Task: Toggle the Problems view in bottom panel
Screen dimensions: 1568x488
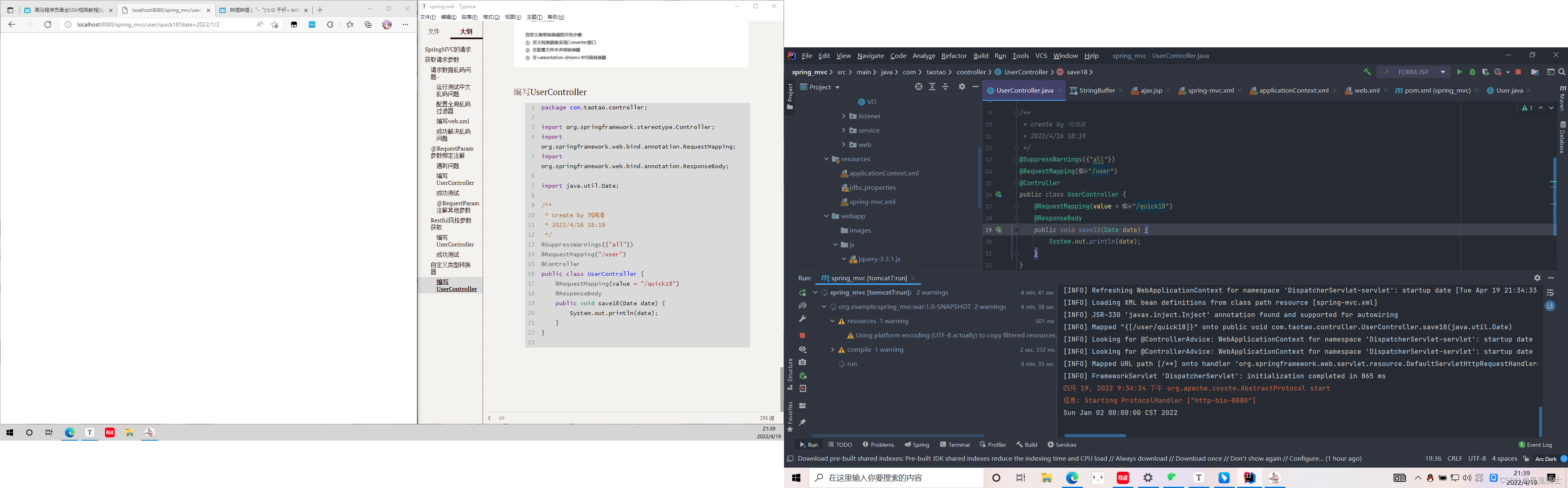Action: 878,444
